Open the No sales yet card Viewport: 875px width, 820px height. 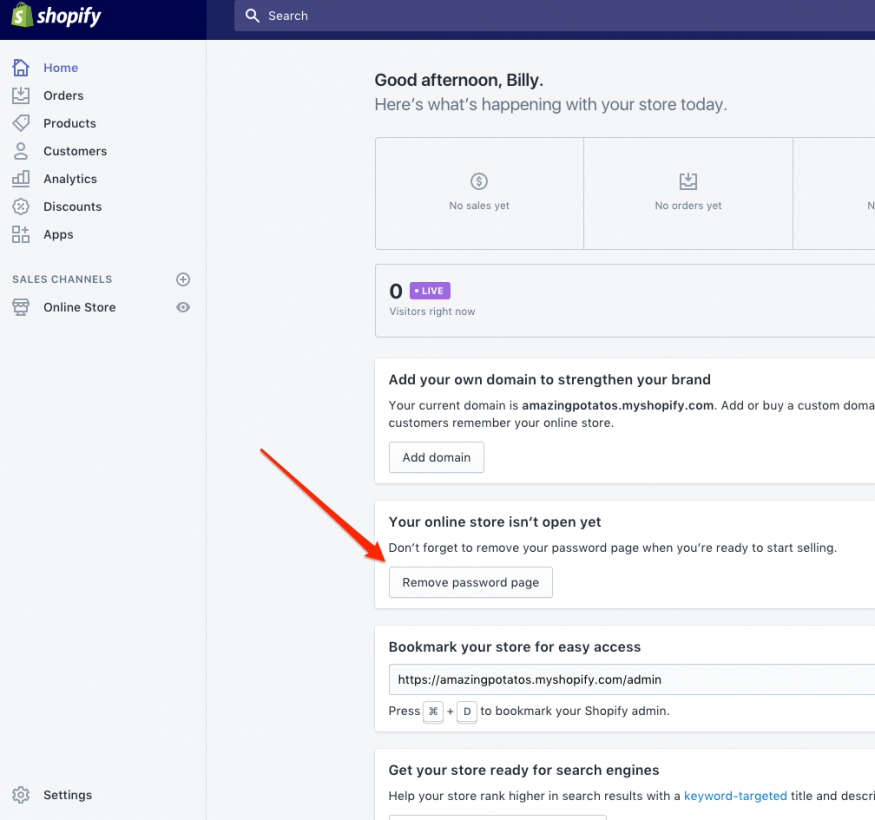click(x=479, y=193)
